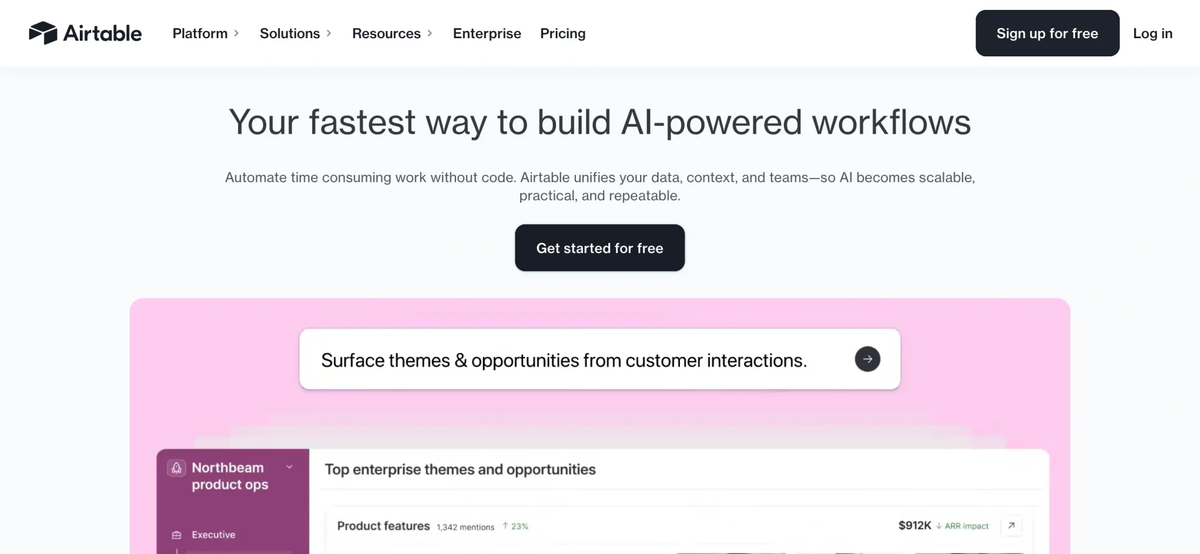1200x554 pixels.
Task: Click the 1,342 mentions label
Action: [465, 526]
